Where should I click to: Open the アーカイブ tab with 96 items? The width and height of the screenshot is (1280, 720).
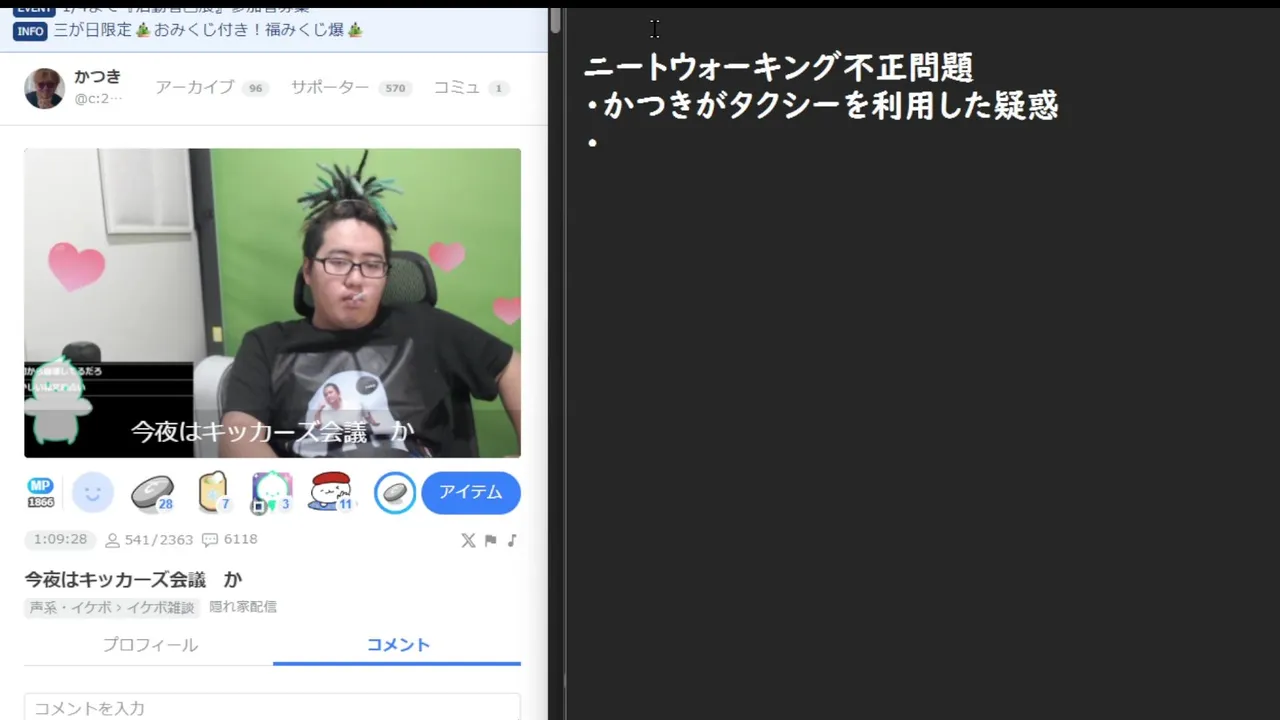click(x=212, y=88)
